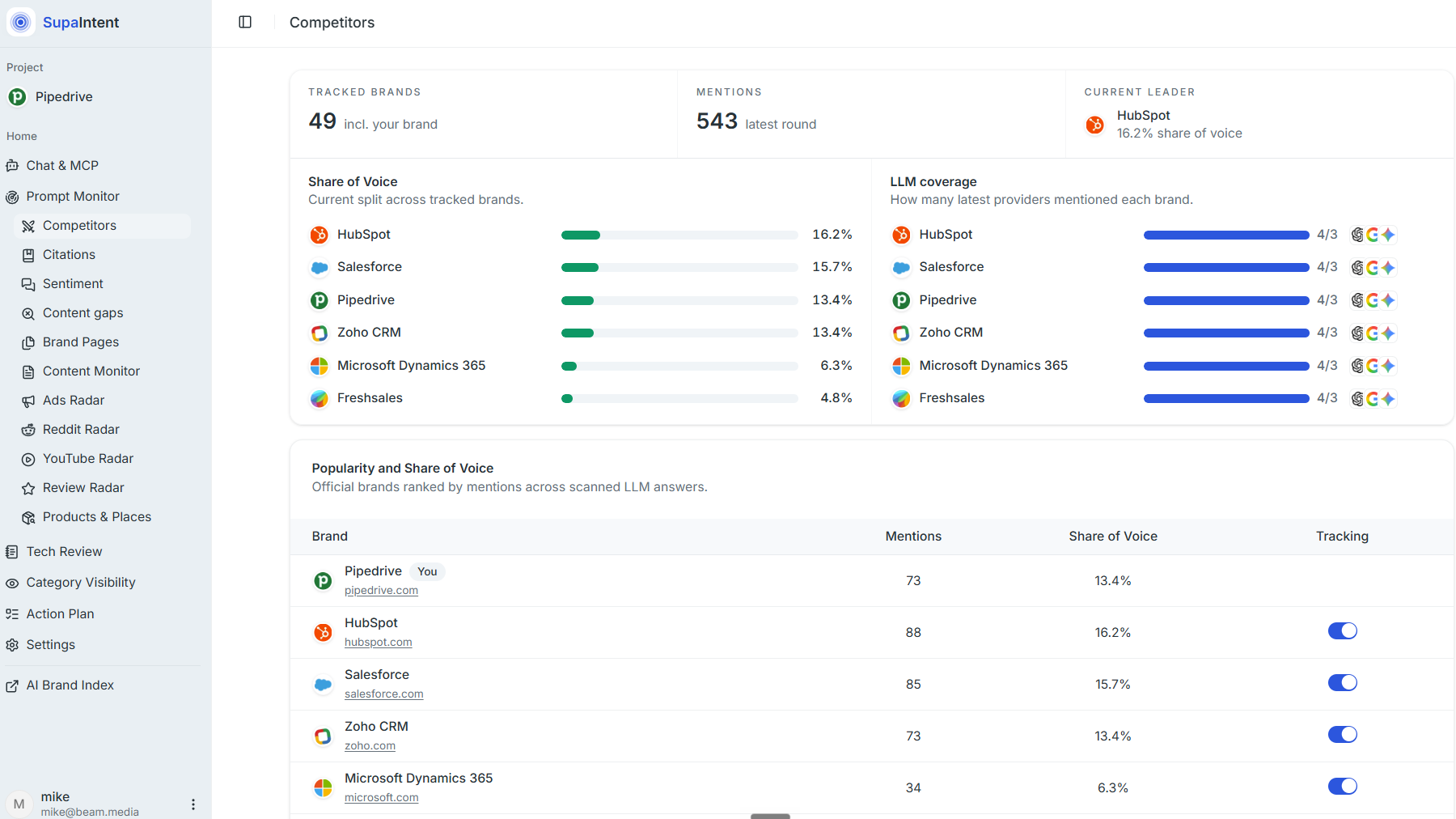
Task: Click HubSpot share of voice bar
Action: click(679, 235)
